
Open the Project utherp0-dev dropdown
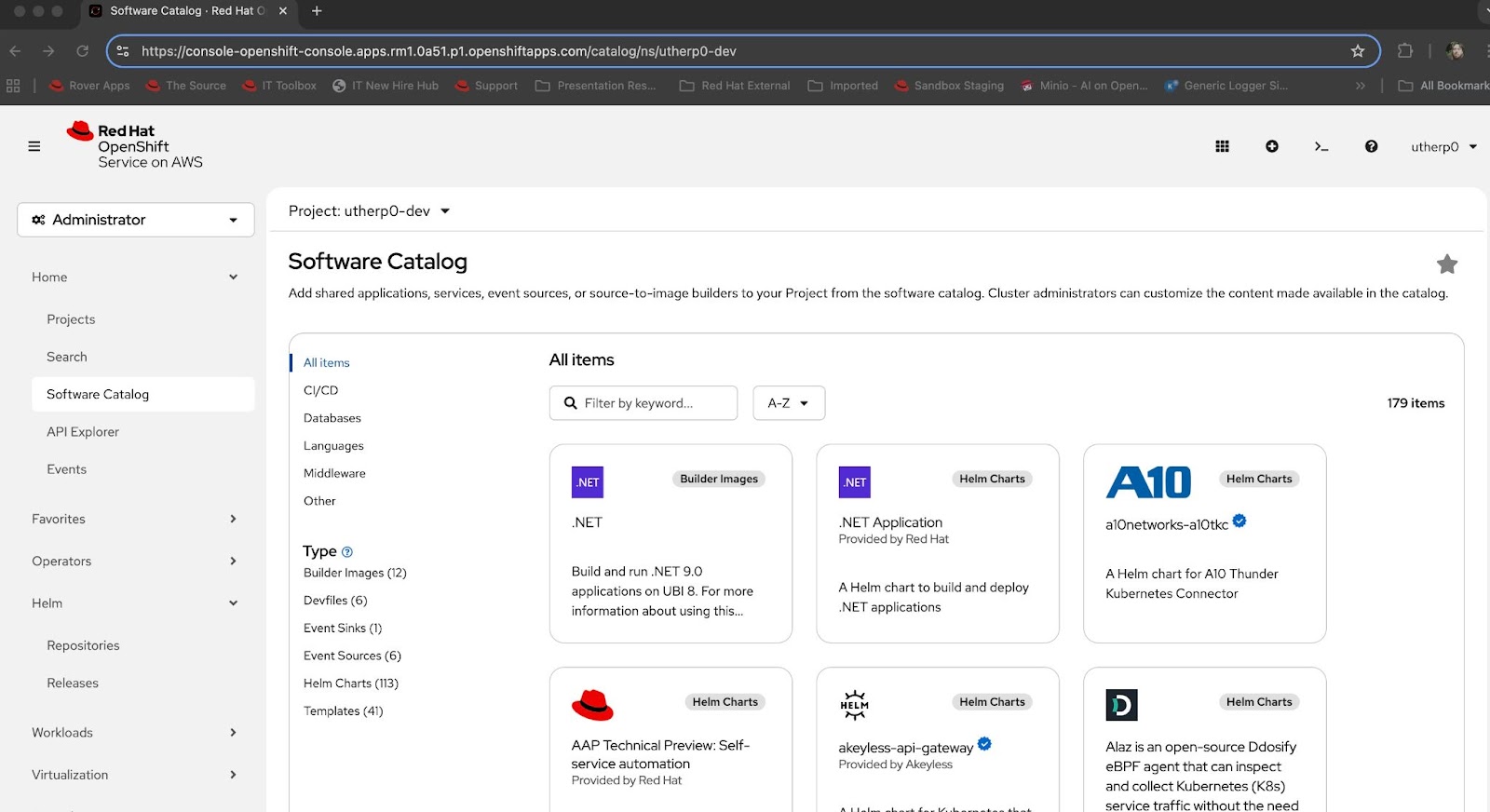tap(369, 211)
